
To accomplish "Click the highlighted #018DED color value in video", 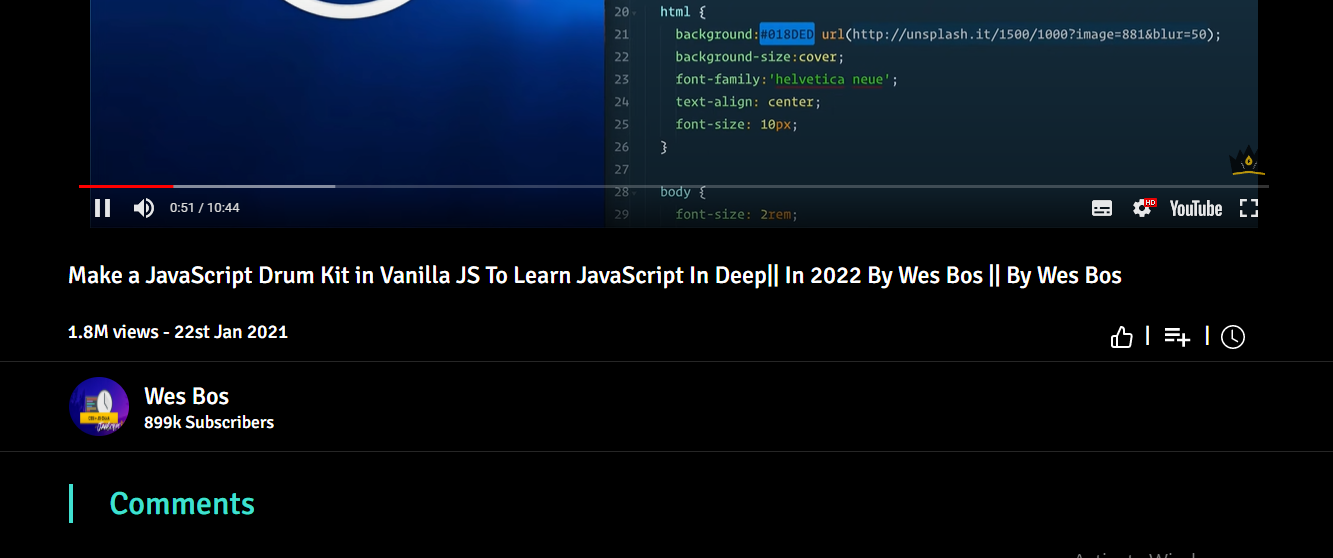I will point(787,34).
